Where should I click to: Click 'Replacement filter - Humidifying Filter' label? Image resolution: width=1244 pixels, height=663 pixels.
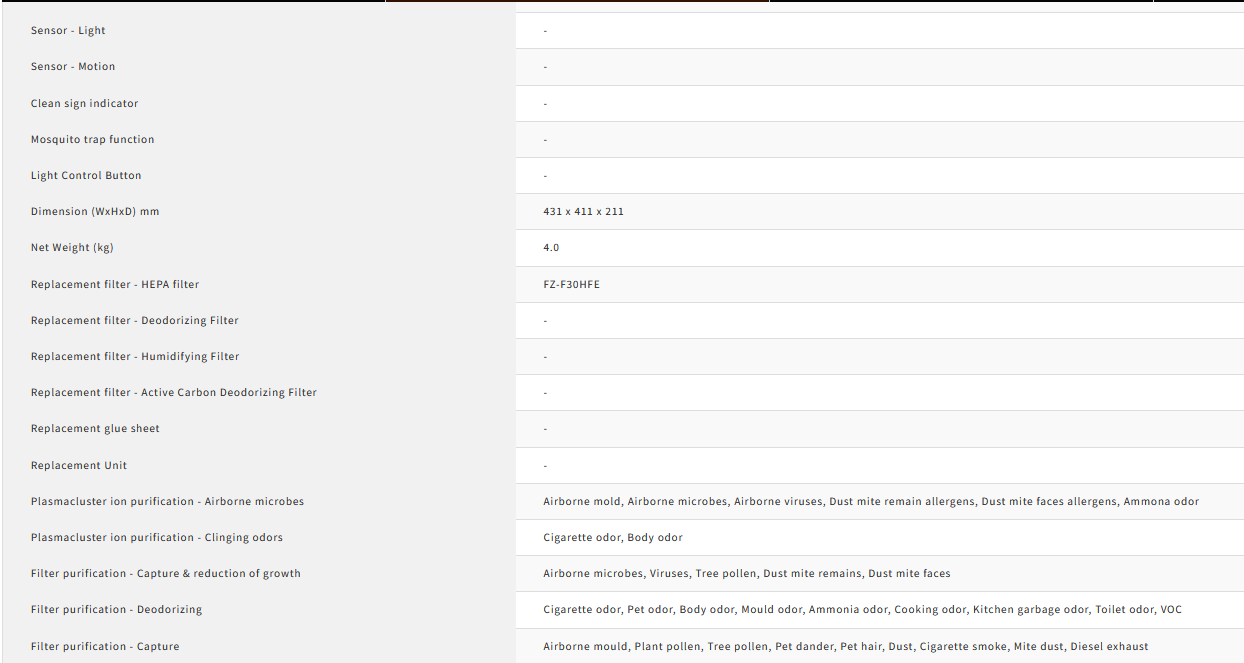(135, 357)
